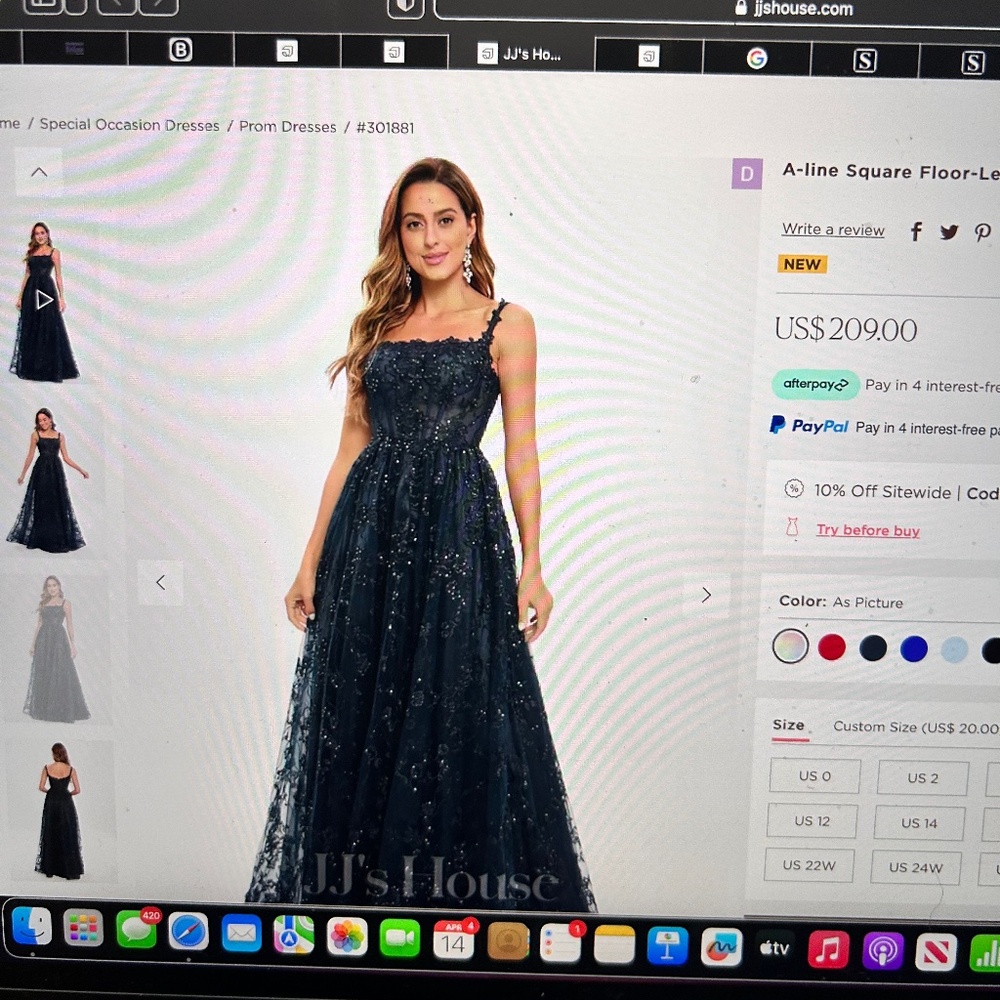Open the Write a review link
This screenshot has width=1000, height=1000.
[x=833, y=229]
